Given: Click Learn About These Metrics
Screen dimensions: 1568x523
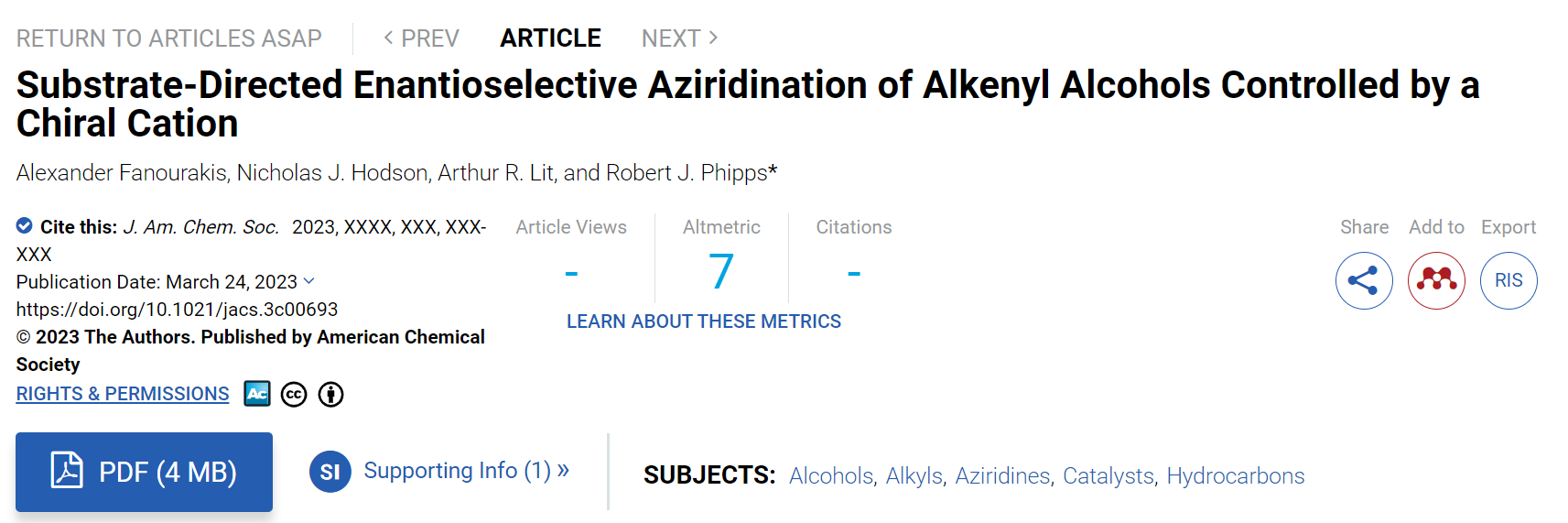Looking at the screenshot, I should pos(704,321).
